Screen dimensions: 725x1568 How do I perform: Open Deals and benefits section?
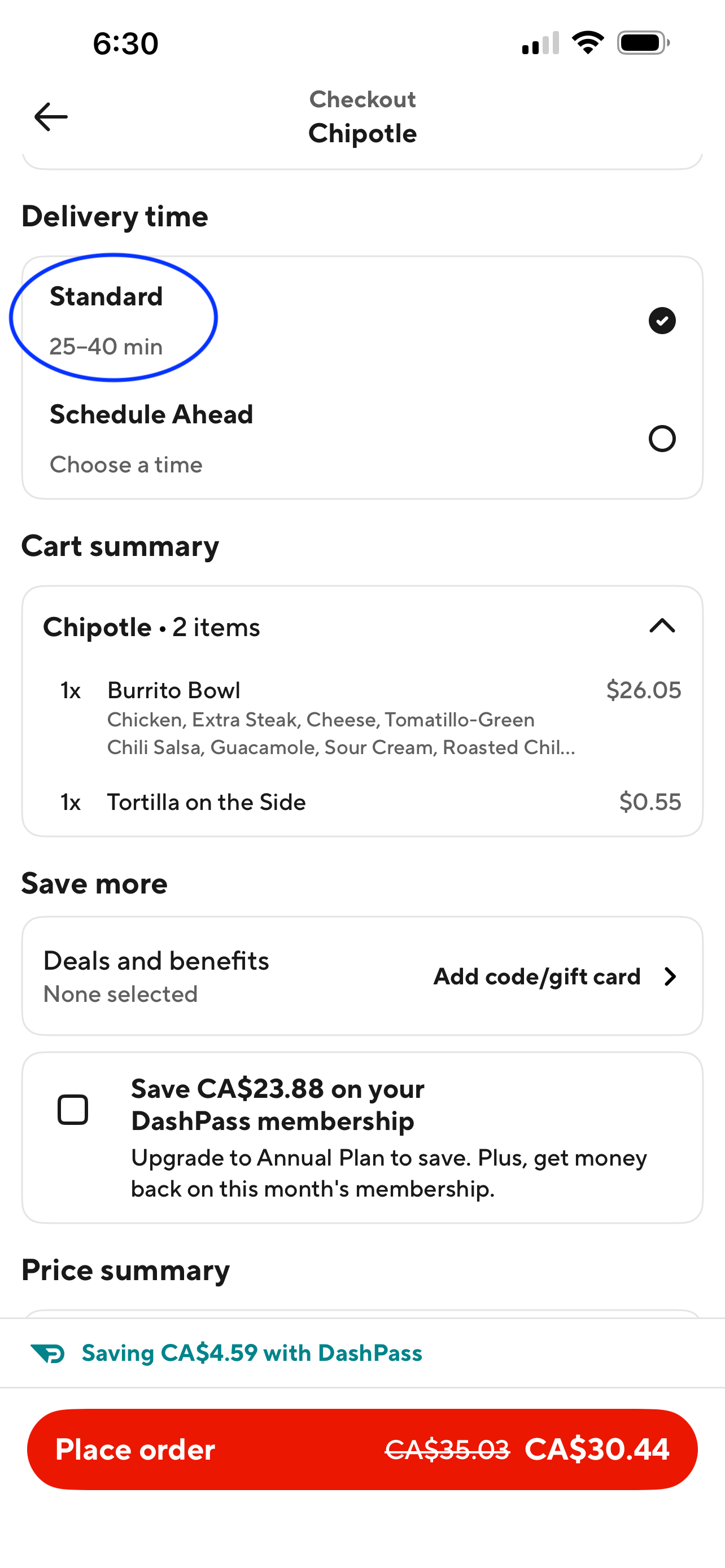click(156, 976)
